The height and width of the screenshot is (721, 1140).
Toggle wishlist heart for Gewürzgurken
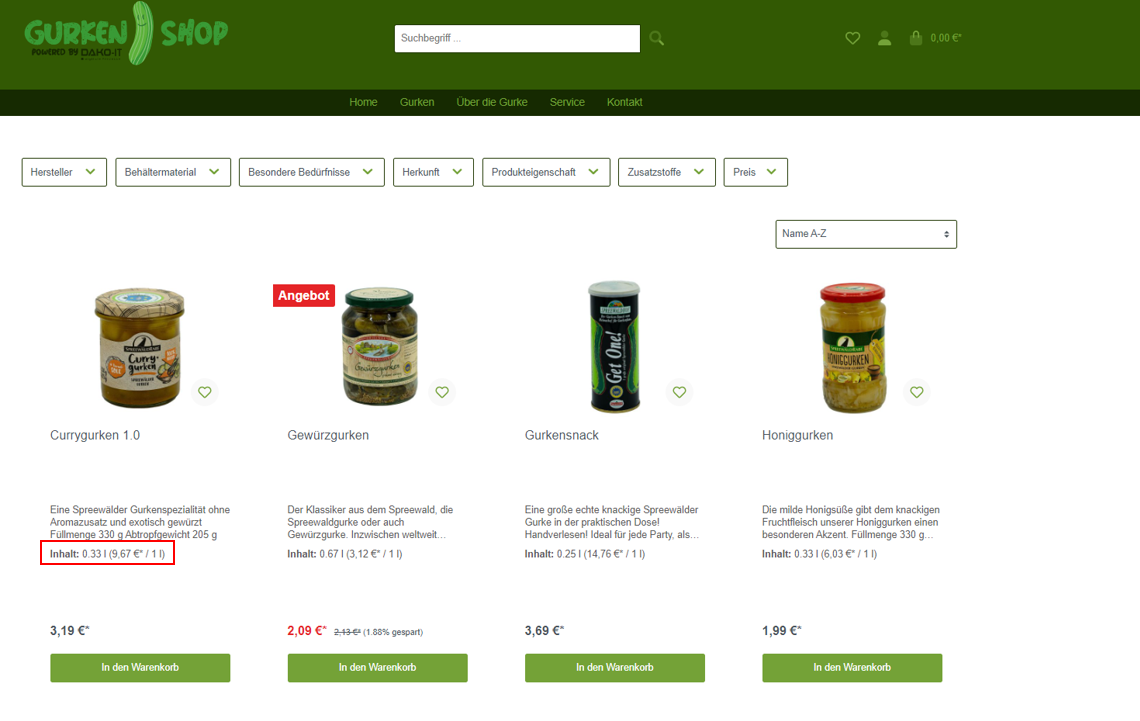pos(442,392)
